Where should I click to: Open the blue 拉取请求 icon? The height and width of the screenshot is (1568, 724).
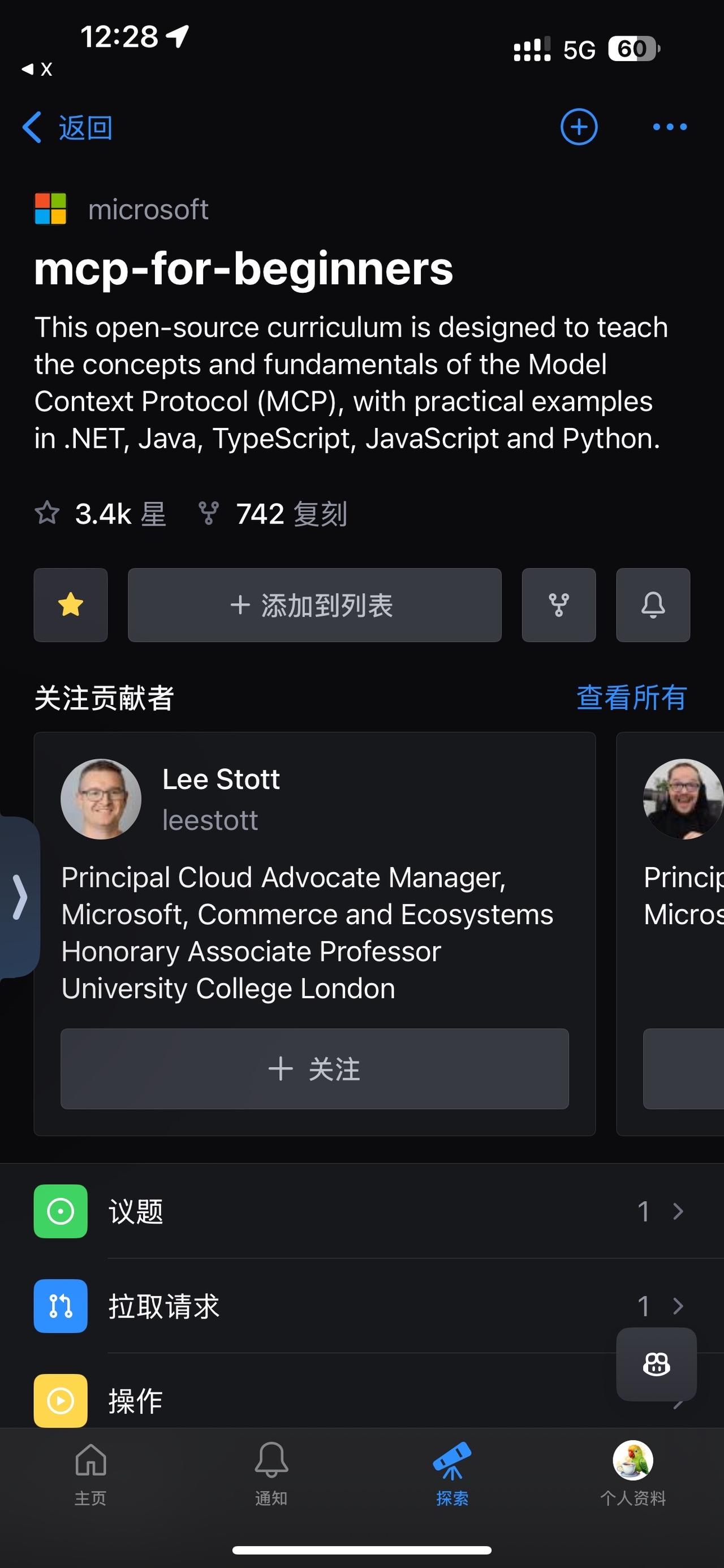point(61,1306)
